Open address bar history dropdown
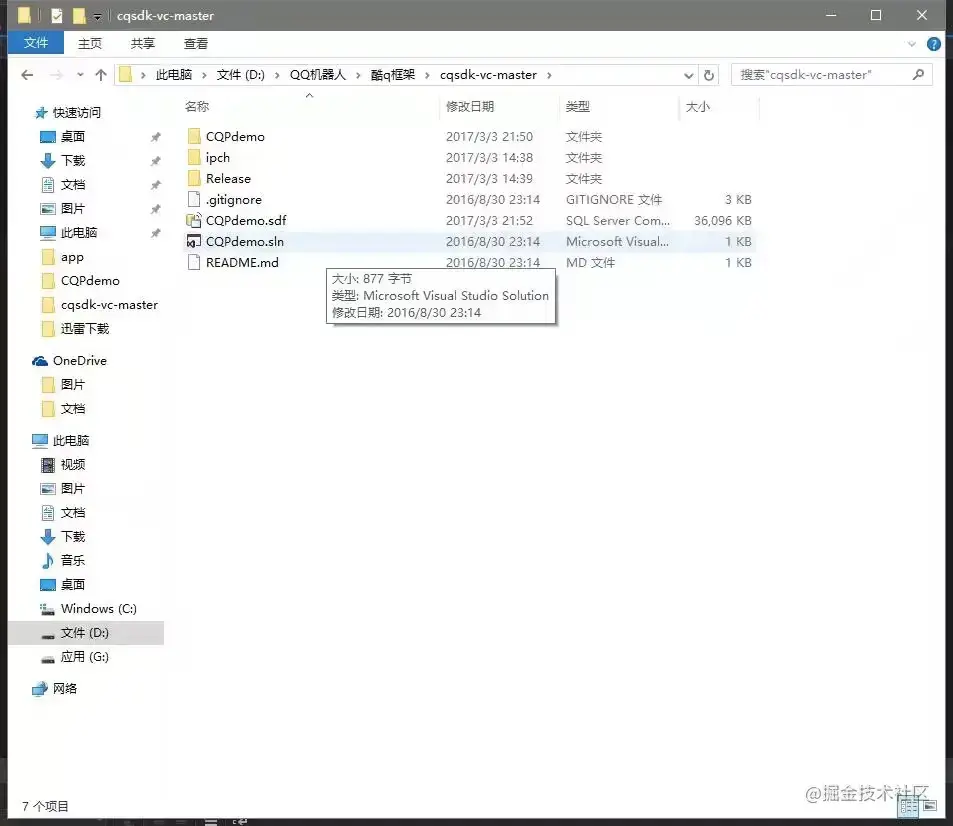The image size is (953, 826). [688, 75]
